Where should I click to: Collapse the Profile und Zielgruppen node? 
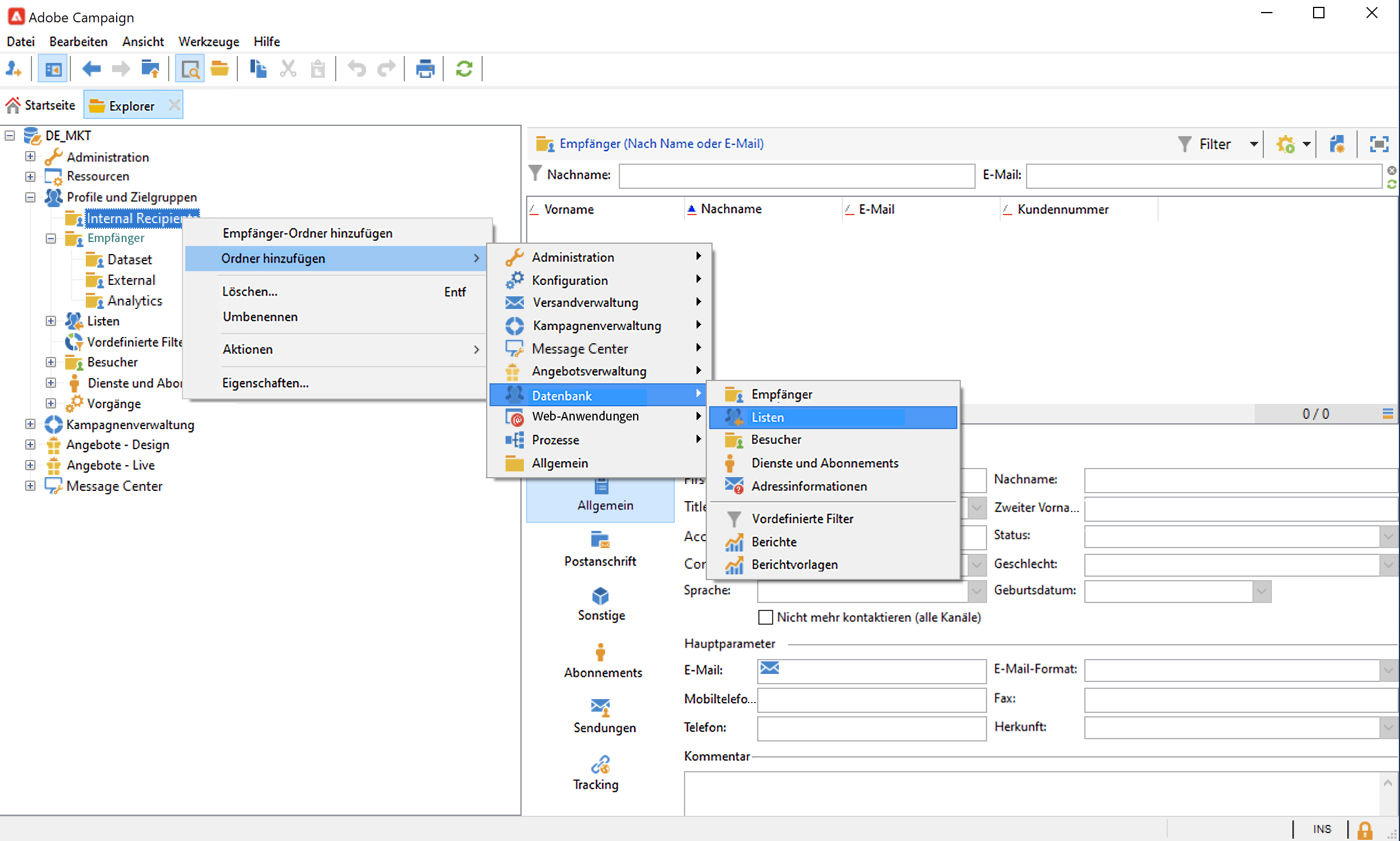click(30, 197)
